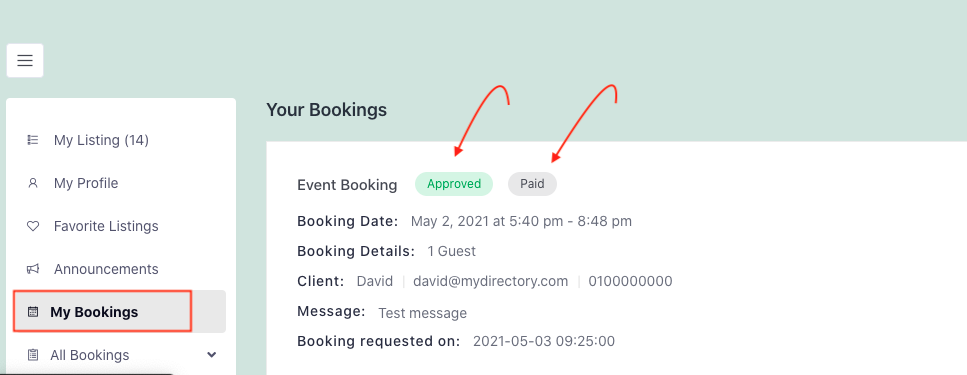Image resolution: width=967 pixels, height=375 pixels.
Task: Expand the All Bookings submenu
Action: click(121, 355)
